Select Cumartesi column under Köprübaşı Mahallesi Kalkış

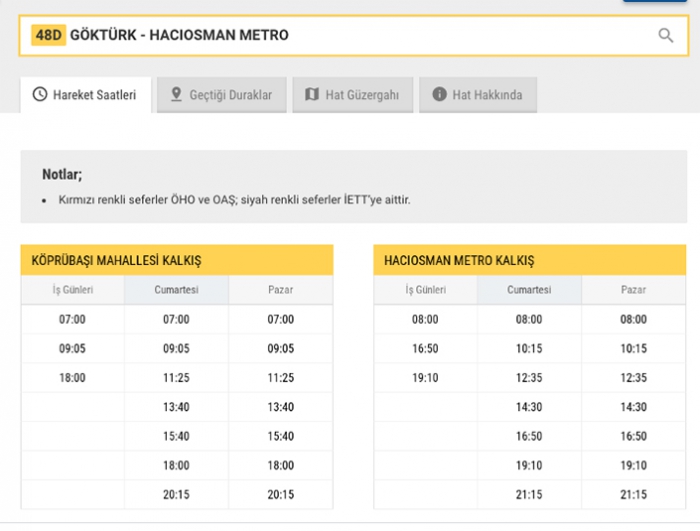[176, 290]
